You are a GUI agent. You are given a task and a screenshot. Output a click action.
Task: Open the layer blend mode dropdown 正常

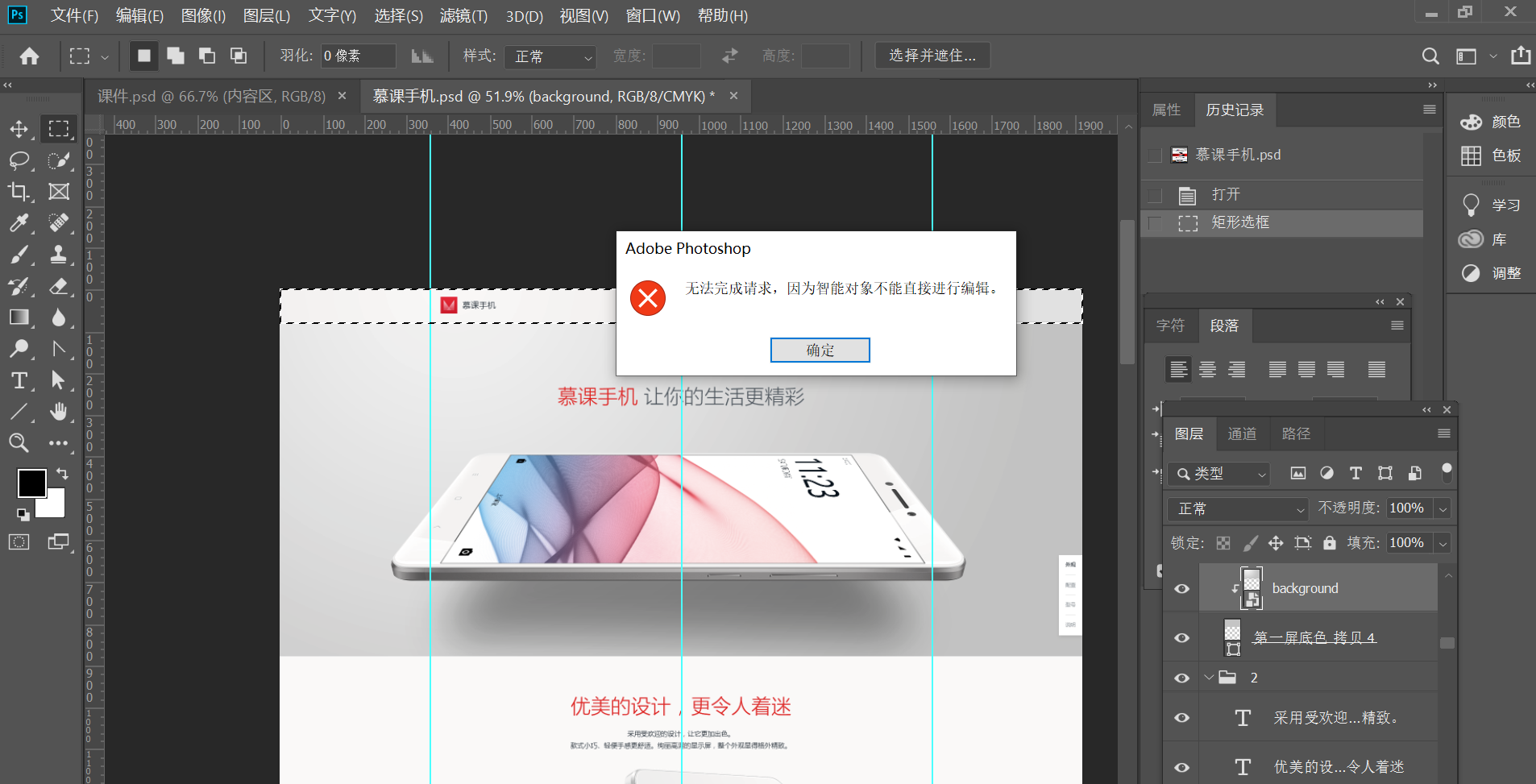[x=1238, y=508]
